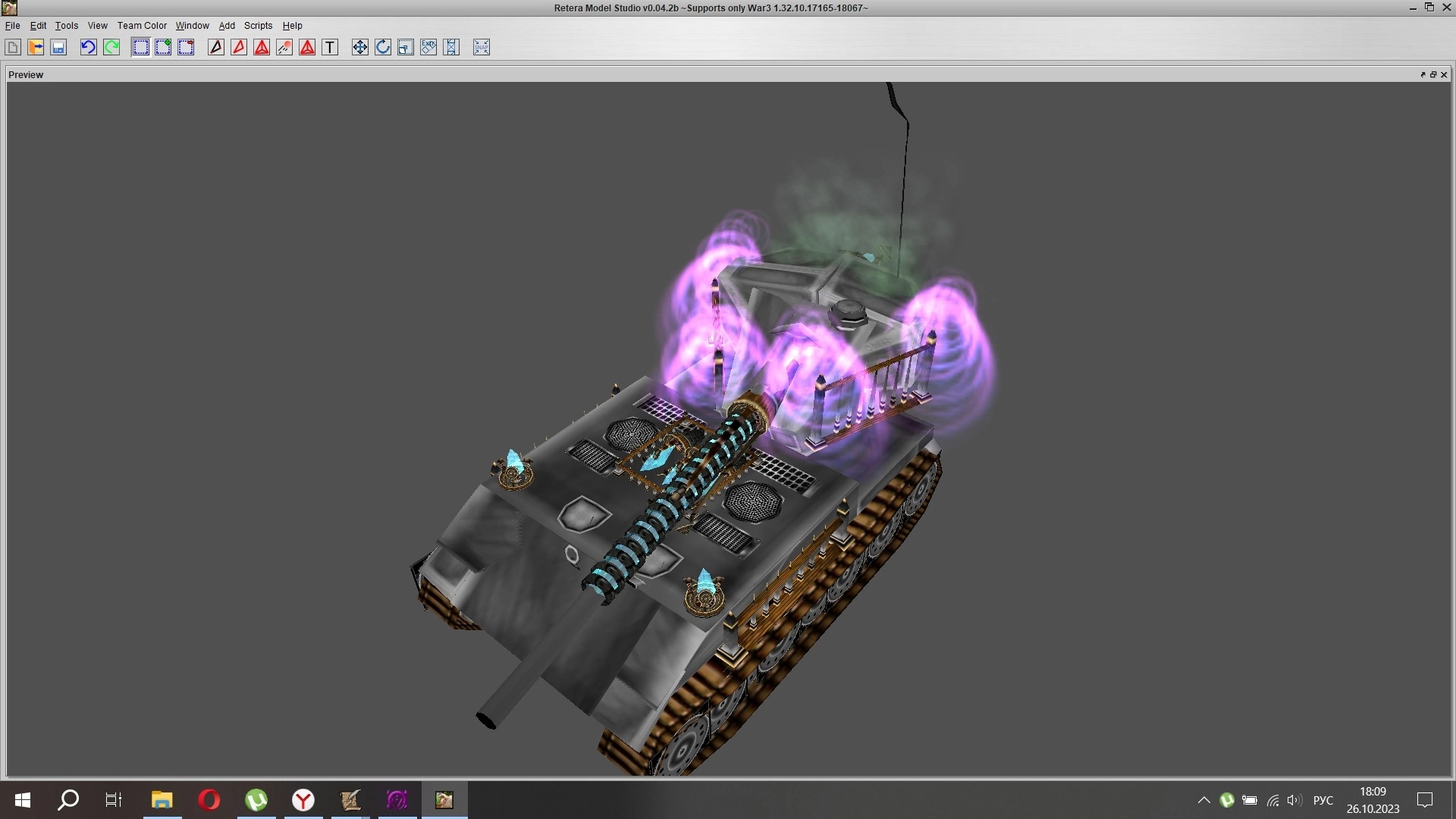Image resolution: width=1456 pixels, height=819 pixels.
Task: Open the Scripts menu
Action: point(258,25)
